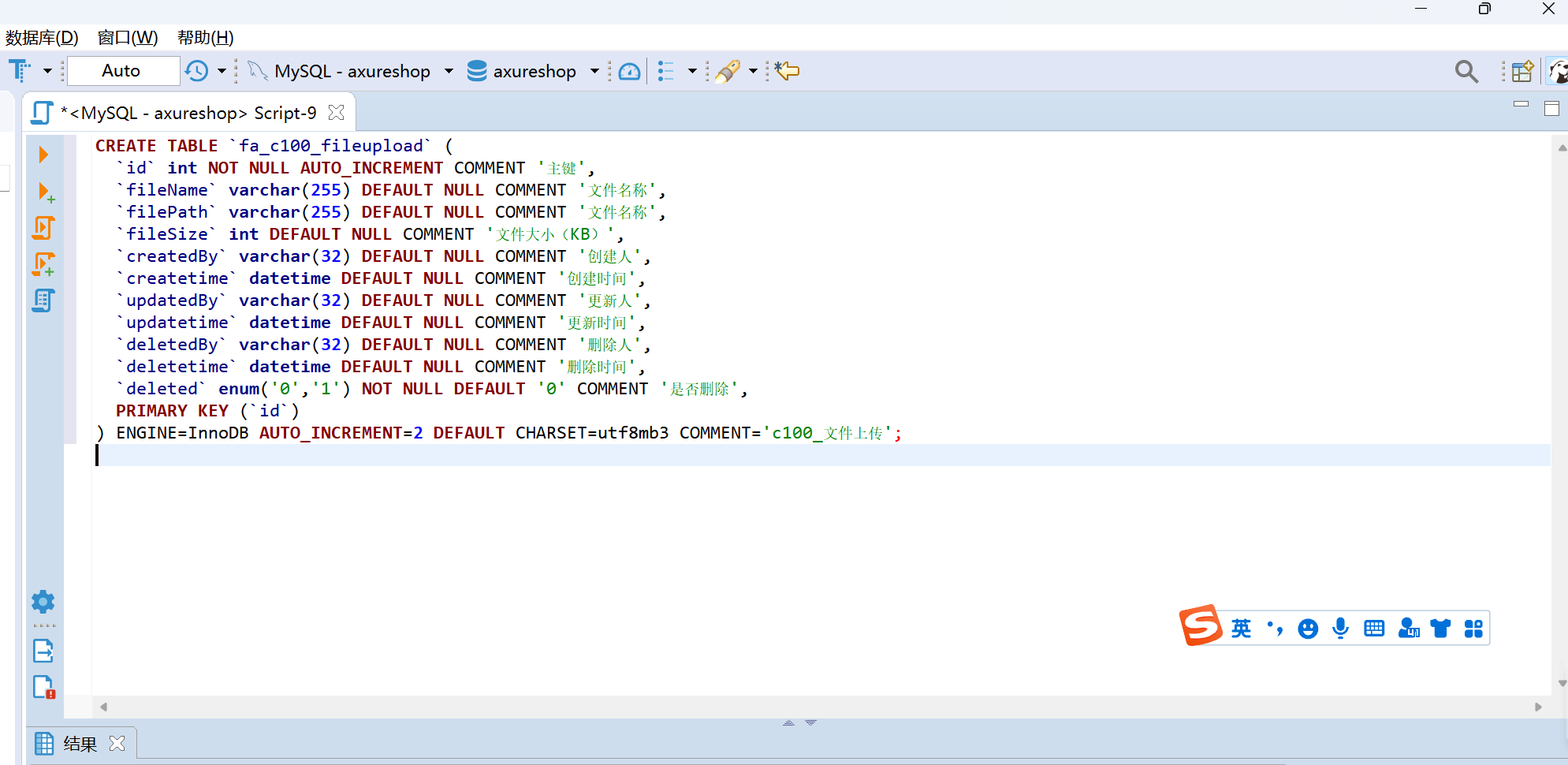Open the 数据库(D) menu
This screenshot has width=1568, height=765.
pyautogui.click(x=42, y=37)
